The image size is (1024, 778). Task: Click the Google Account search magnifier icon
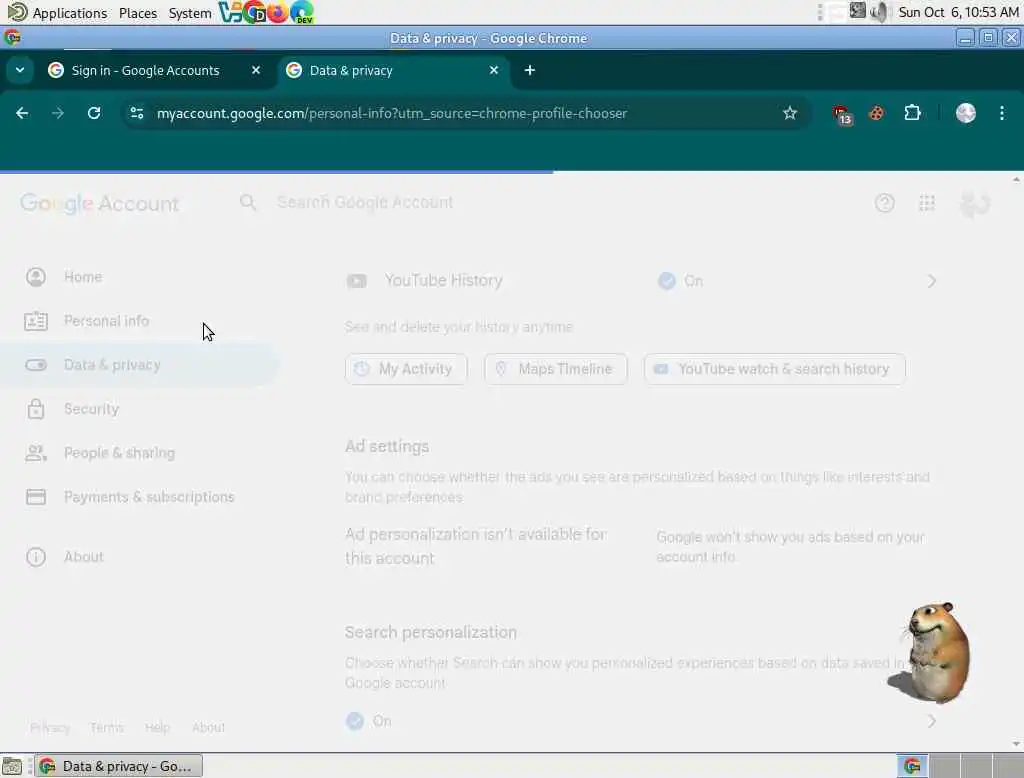click(x=248, y=203)
